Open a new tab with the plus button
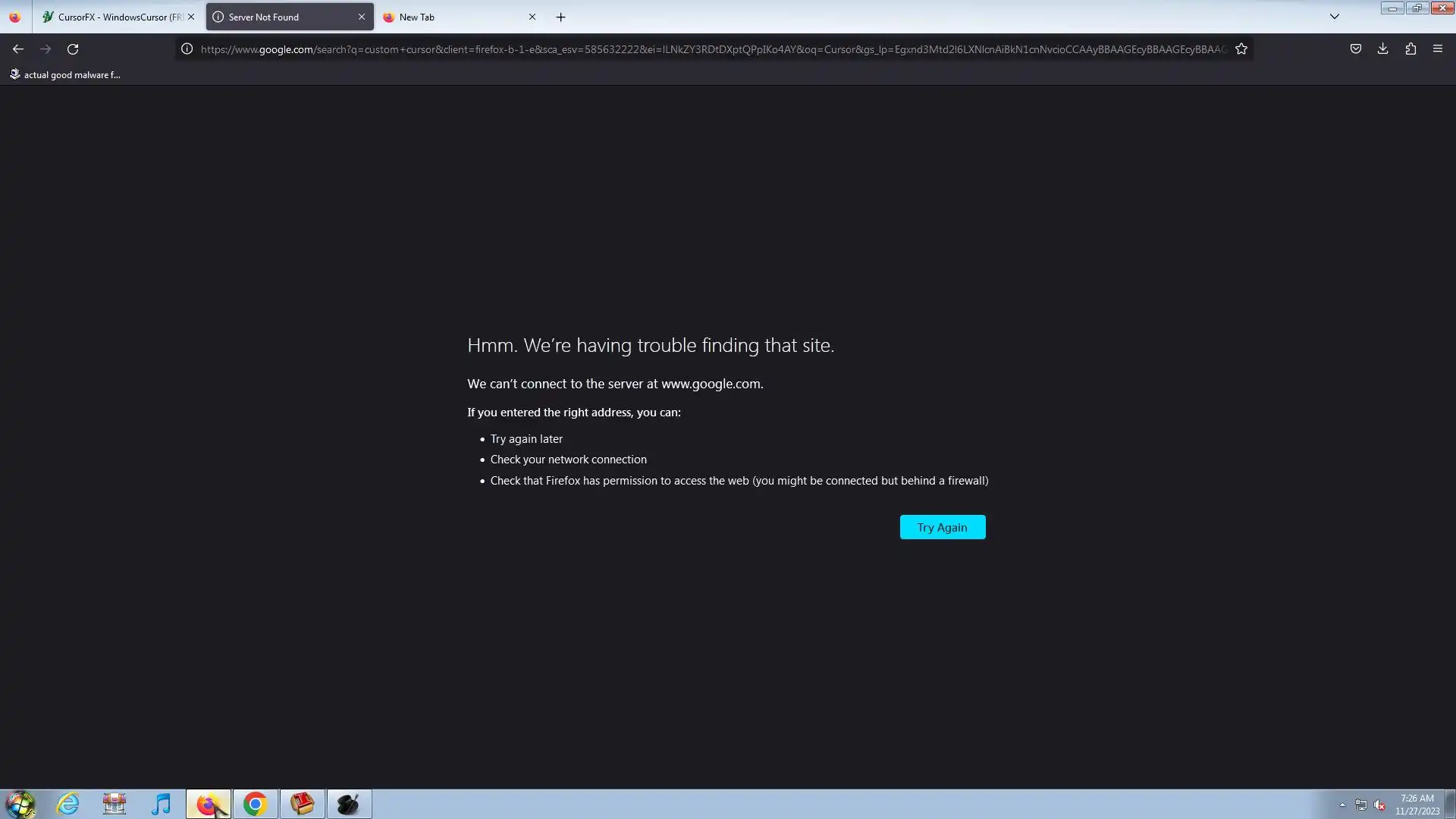The height and width of the screenshot is (819, 1456). [x=561, y=17]
